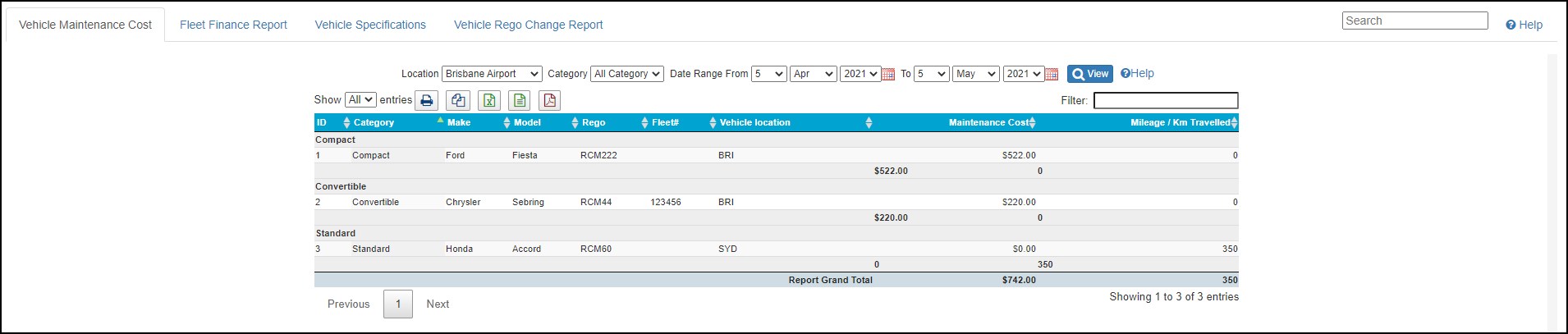Click the View button
The image size is (1568, 334).
point(1090,74)
